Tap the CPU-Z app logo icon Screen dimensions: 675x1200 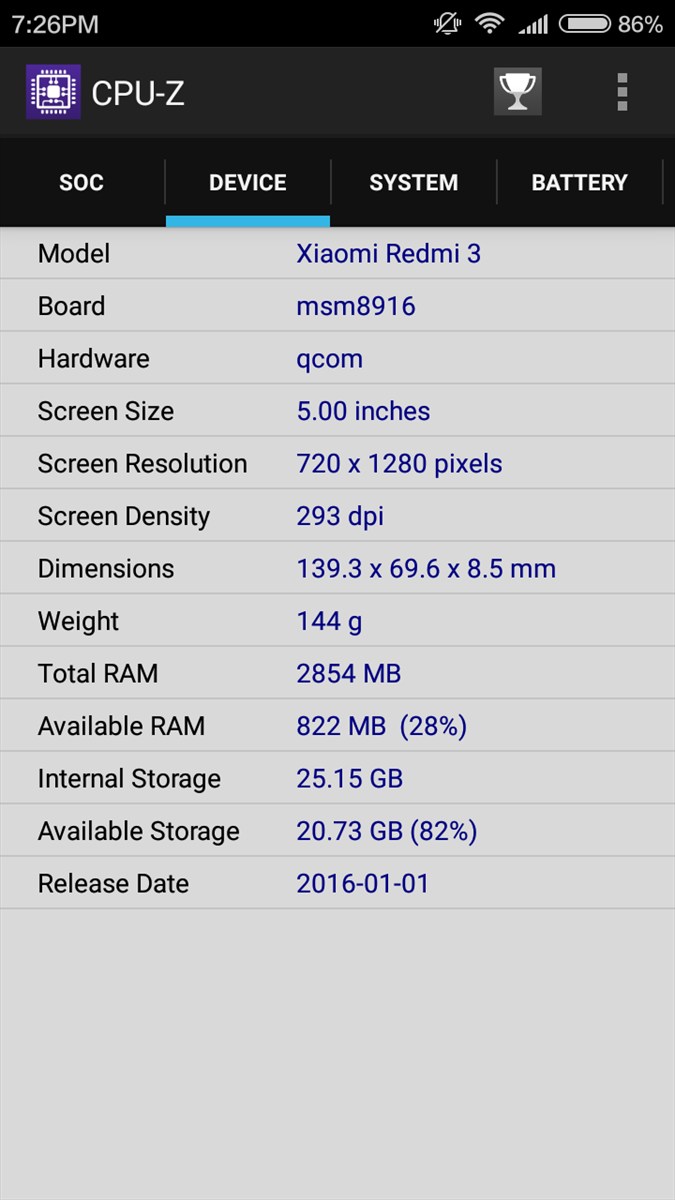tap(52, 92)
